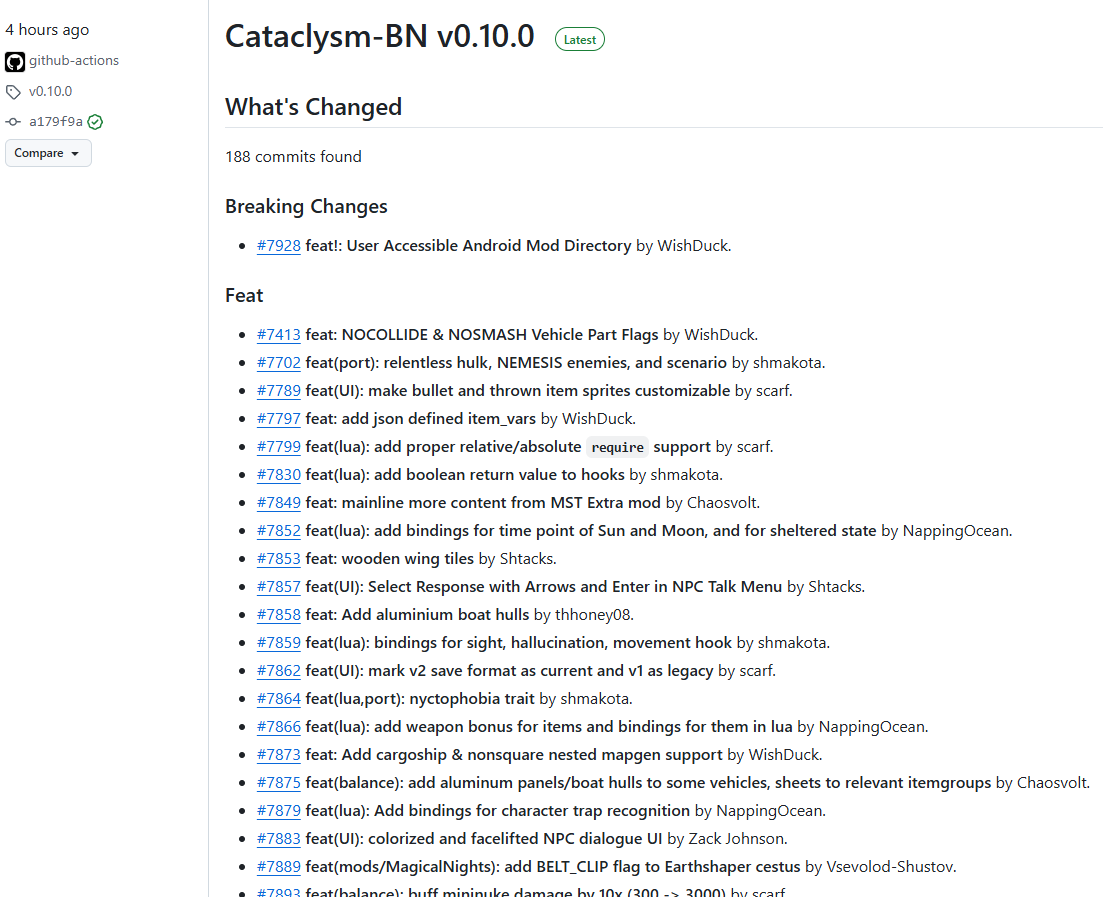Open commit a179f9a link
Screen dimensions: 1112x897
(56, 122)
